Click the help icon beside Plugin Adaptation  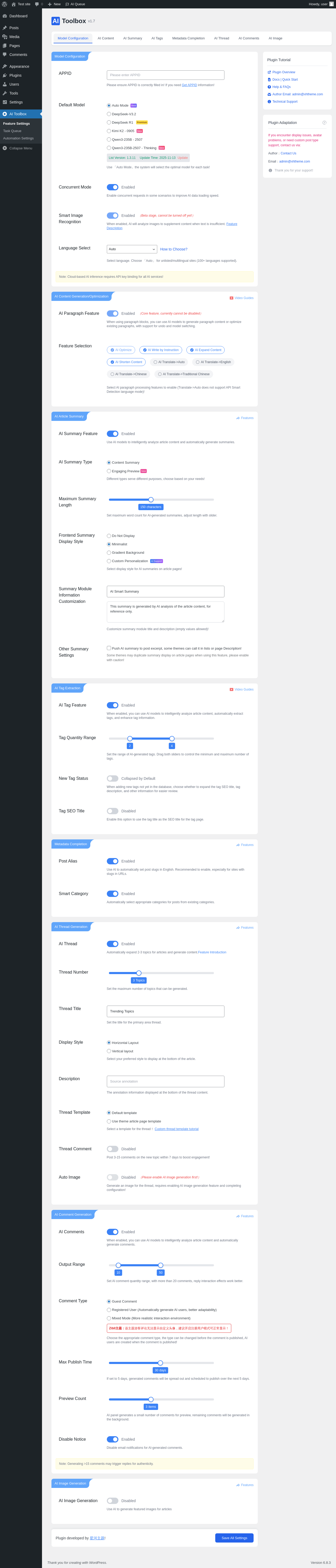tap(324, 122)
